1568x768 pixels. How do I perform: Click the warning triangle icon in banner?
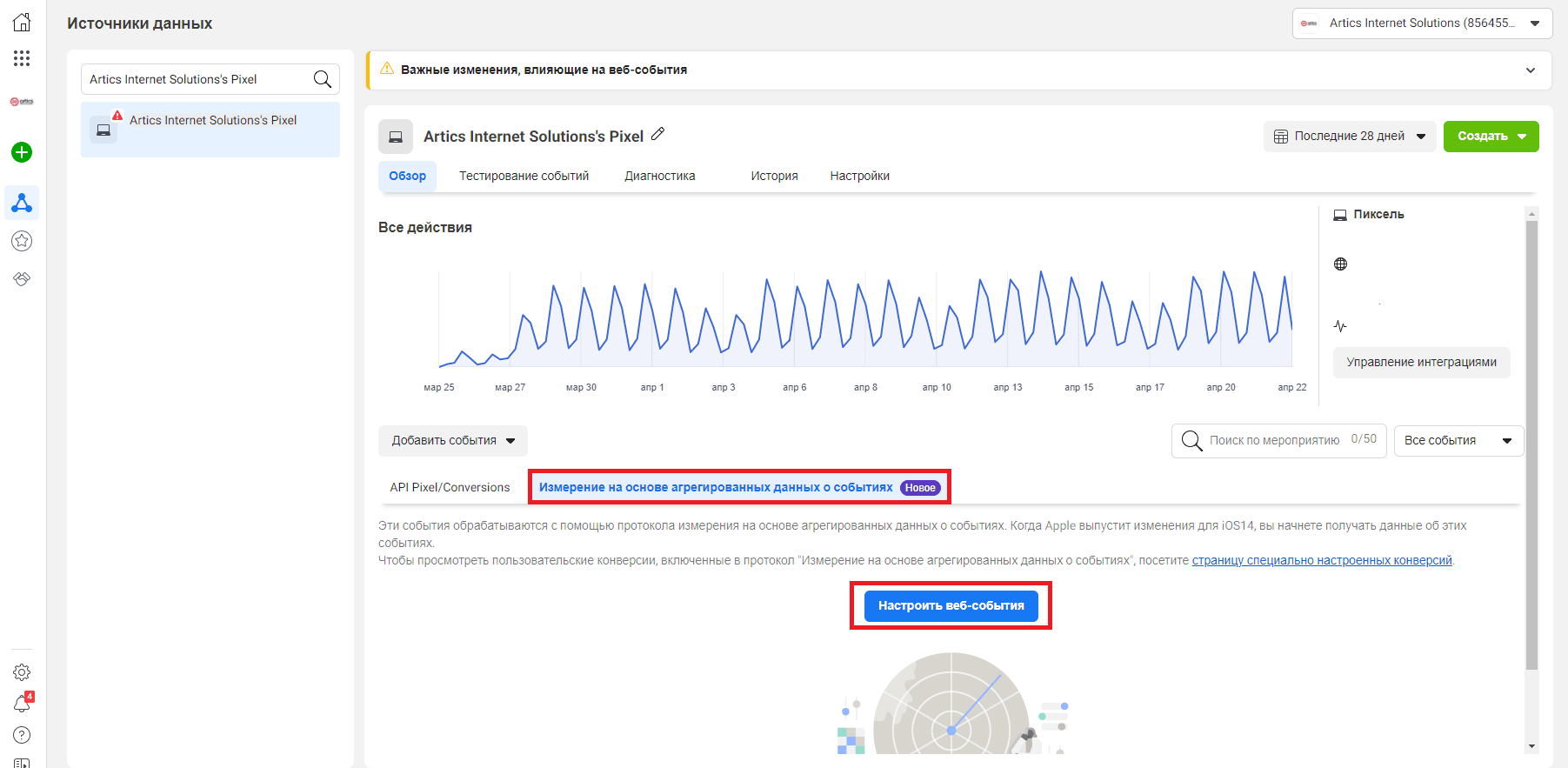(x=387, y=69)
